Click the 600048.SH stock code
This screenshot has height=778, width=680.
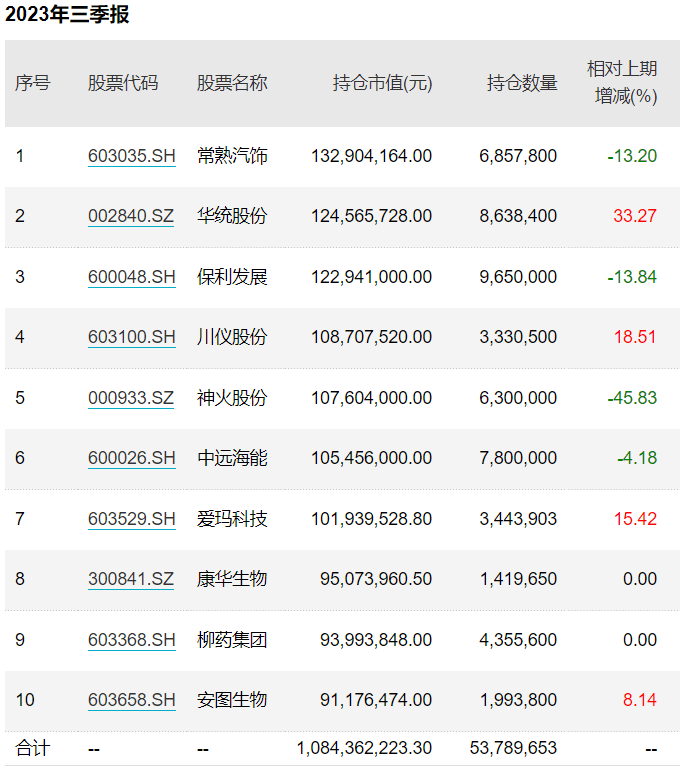click(131, 277)
